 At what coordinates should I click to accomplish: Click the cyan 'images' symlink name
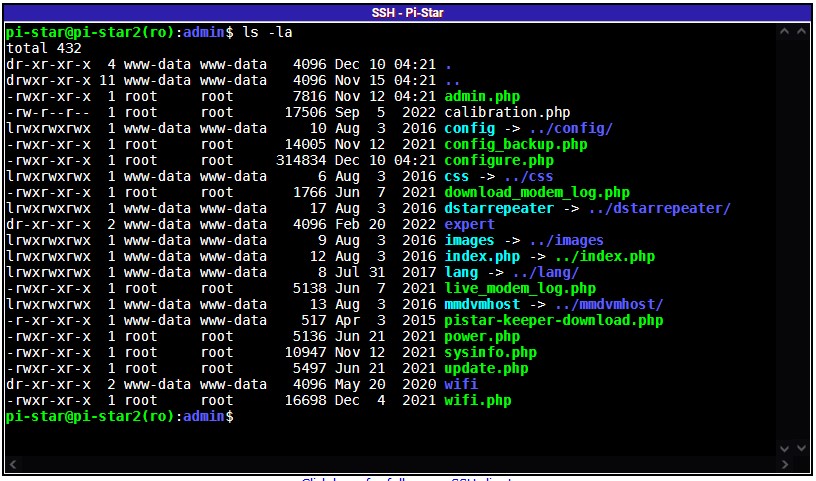[469, 240]
